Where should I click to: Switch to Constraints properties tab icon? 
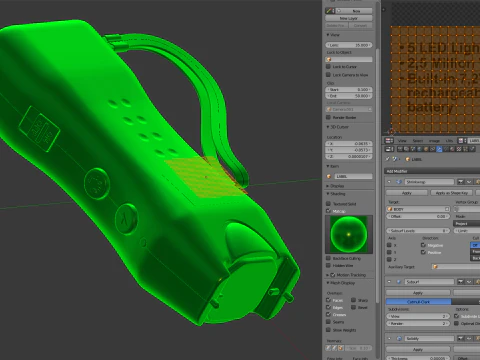[x=433, y=149]
